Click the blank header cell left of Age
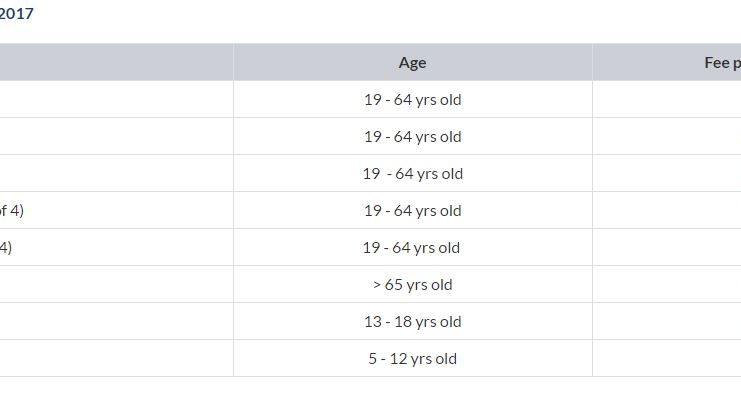 116,62
